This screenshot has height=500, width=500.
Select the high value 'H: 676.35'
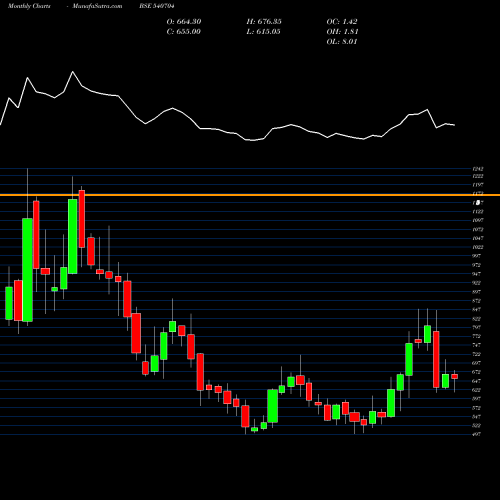(264, 21)
